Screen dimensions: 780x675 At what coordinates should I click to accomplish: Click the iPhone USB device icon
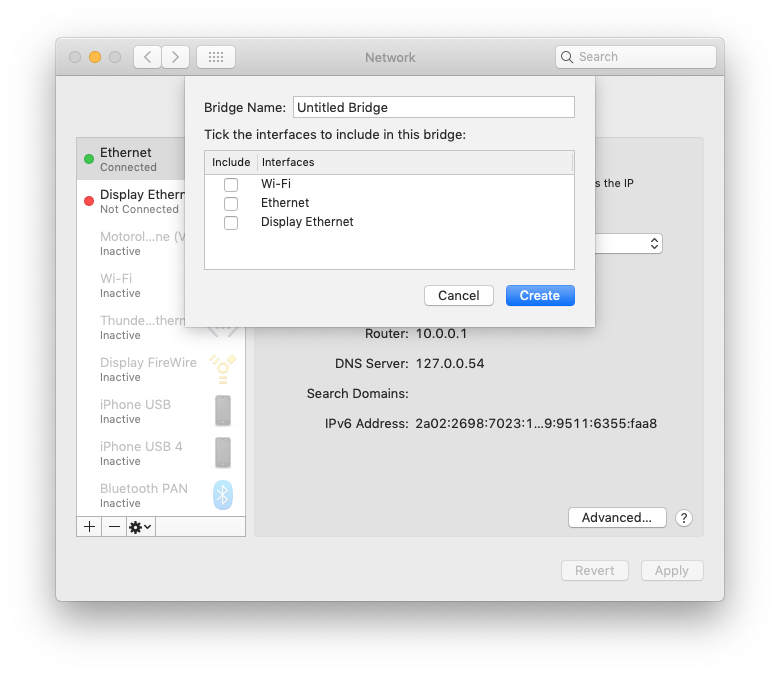pyautogui.click(x=223, y=411)
